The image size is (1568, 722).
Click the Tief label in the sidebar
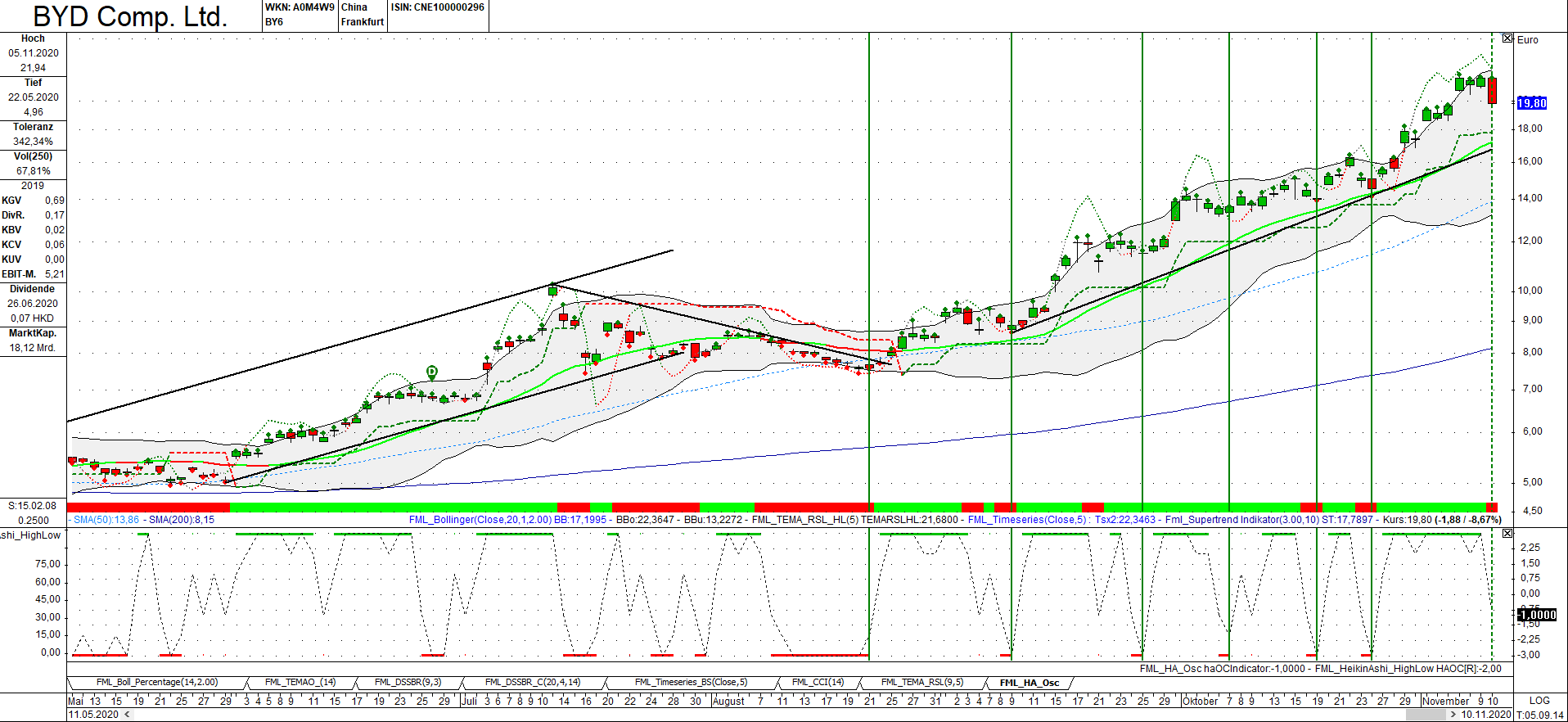(33, 83)
